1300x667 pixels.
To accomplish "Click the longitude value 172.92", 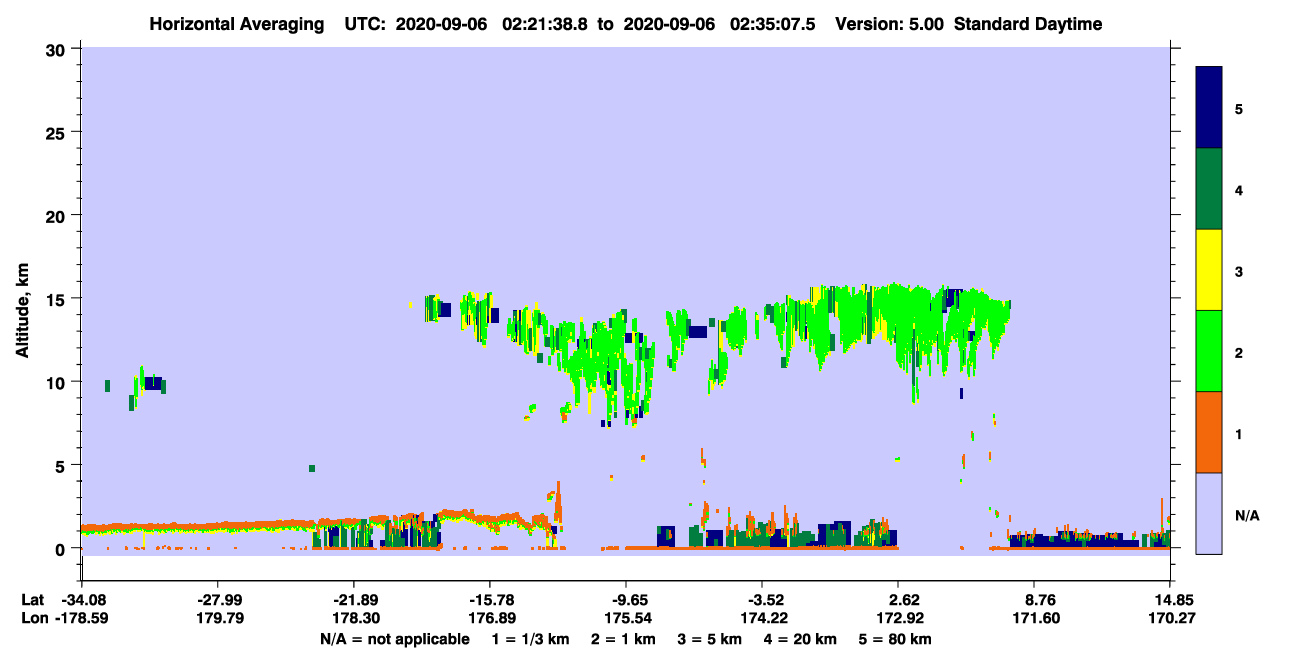I will (x=898, y=618).
